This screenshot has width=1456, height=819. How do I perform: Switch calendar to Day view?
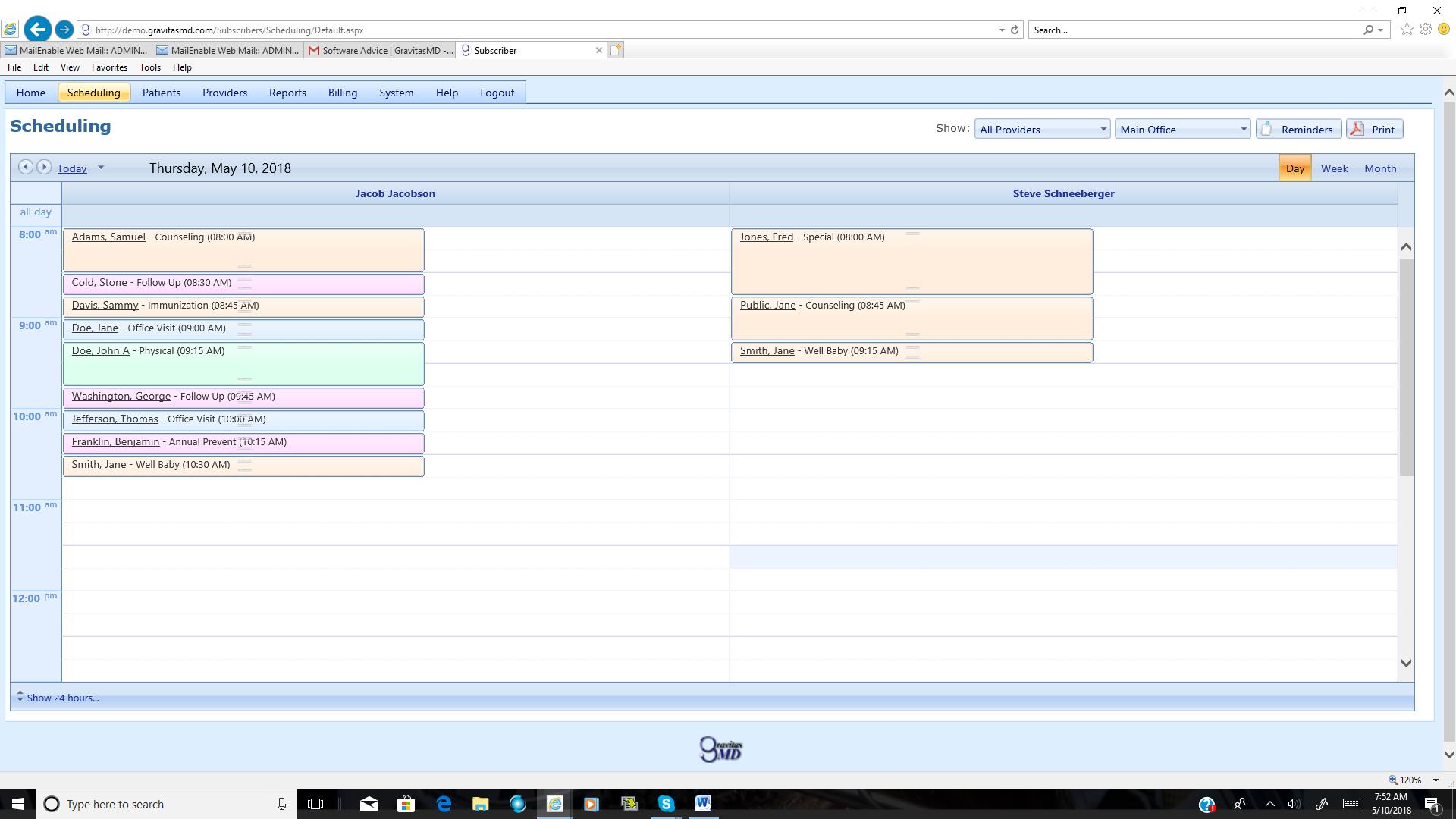tap(1294, 168)
